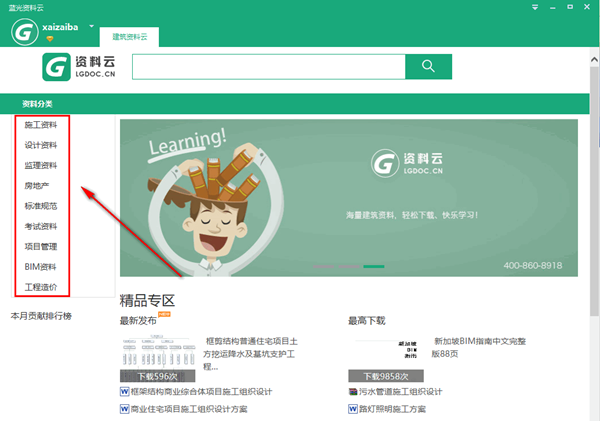Open link 新加坡BIM指南中文完整版88页
The width and height of the screenshot is (600, 421).
(479, 347)
